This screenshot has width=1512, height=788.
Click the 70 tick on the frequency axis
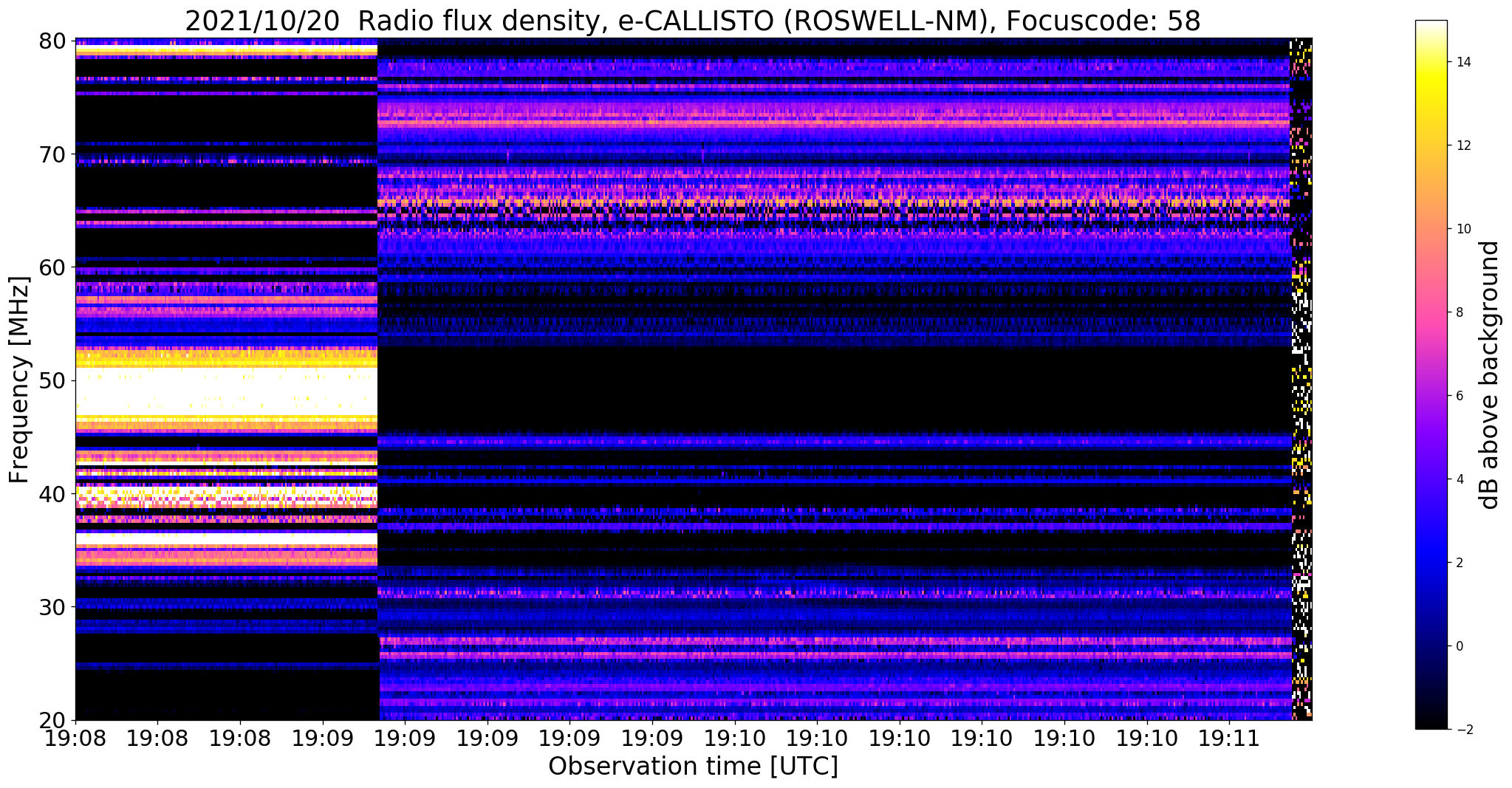point(52,154)
